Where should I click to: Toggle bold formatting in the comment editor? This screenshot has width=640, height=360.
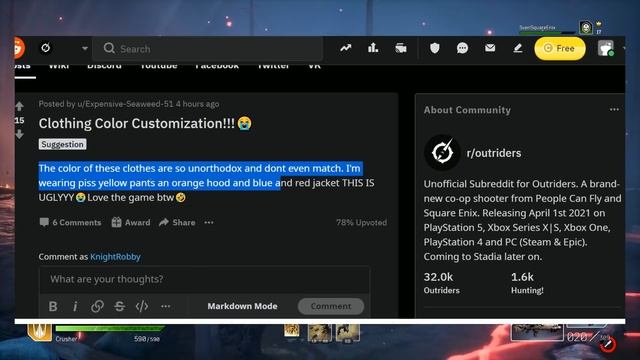pyautogui.click(x=53, y=306)
